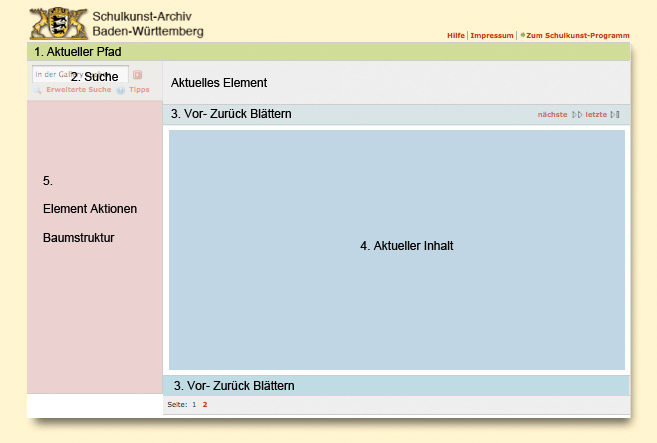Click the bullet icon before Zum Schulkunst-Programm
The image size is (657, 443).
coord(522,35)
